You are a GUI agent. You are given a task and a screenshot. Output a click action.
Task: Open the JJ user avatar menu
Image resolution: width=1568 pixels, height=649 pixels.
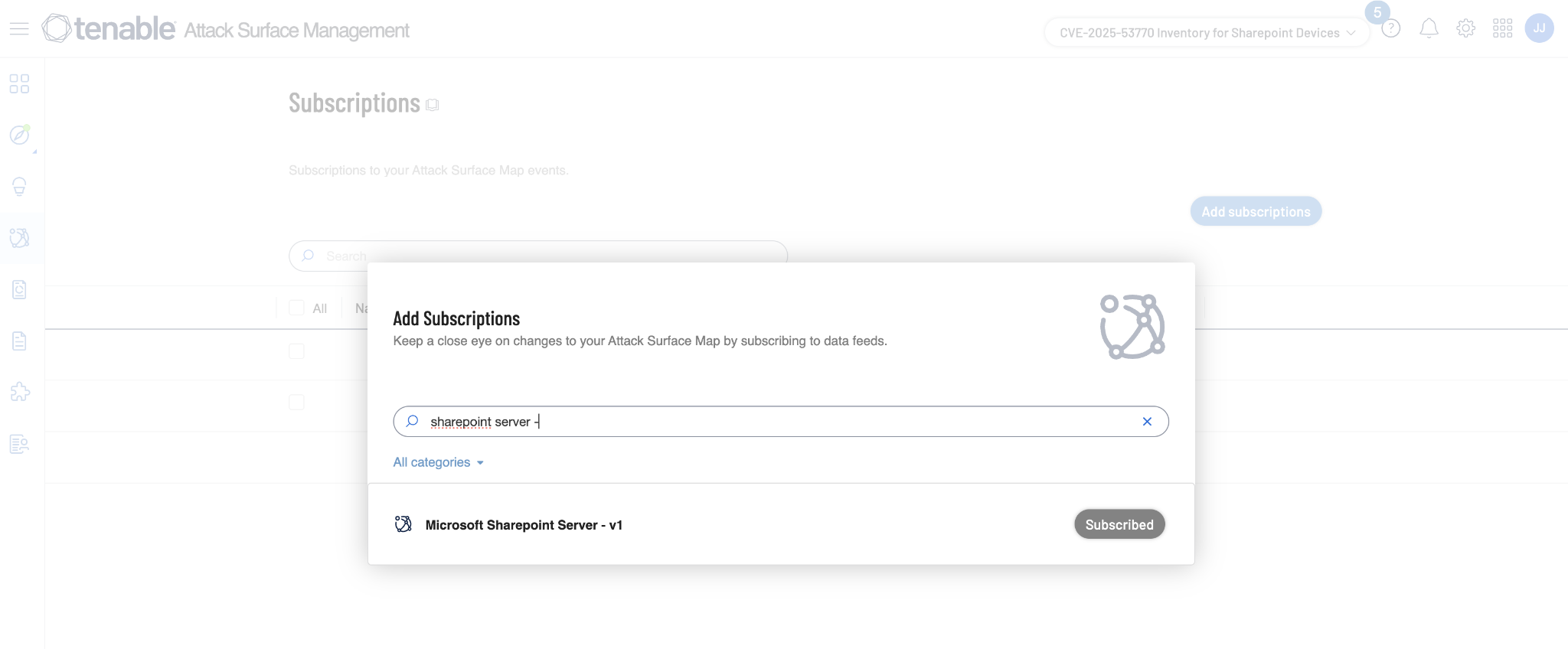tap(1539, 28)
